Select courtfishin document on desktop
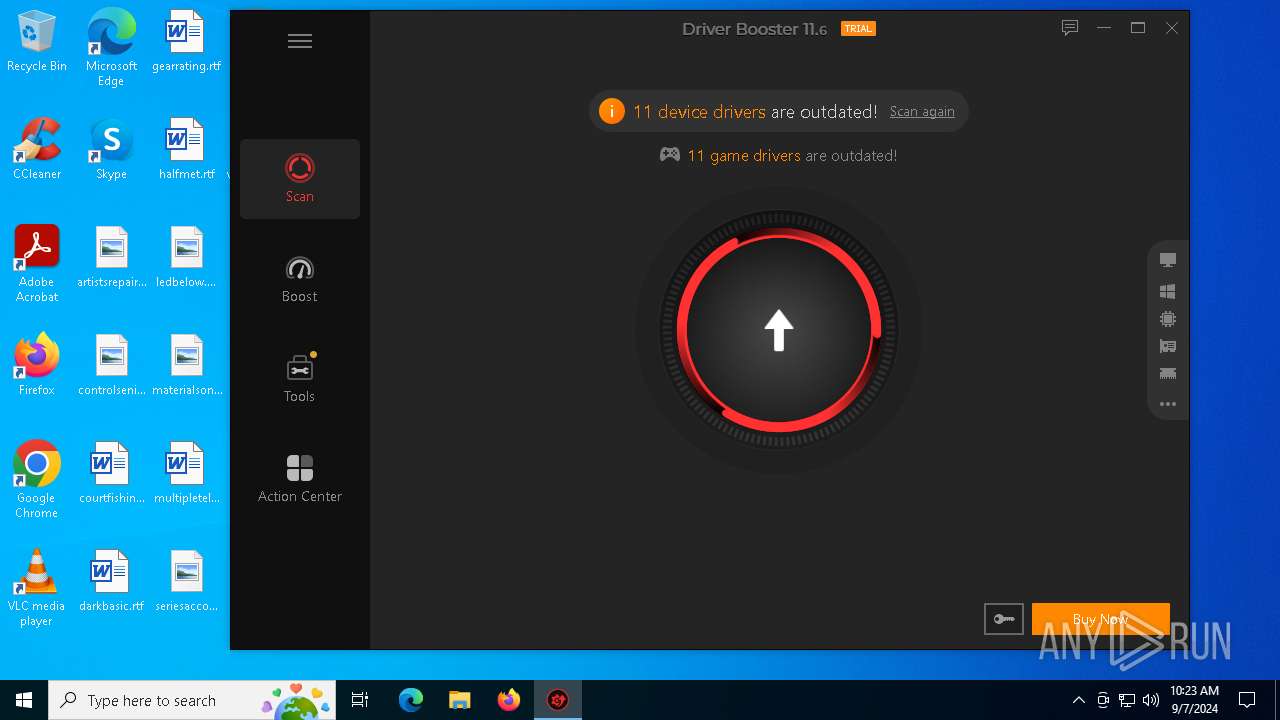Image resolution: width=1280 pixels, height=720 pixels. pyautogui.click(x=111, y=474)
